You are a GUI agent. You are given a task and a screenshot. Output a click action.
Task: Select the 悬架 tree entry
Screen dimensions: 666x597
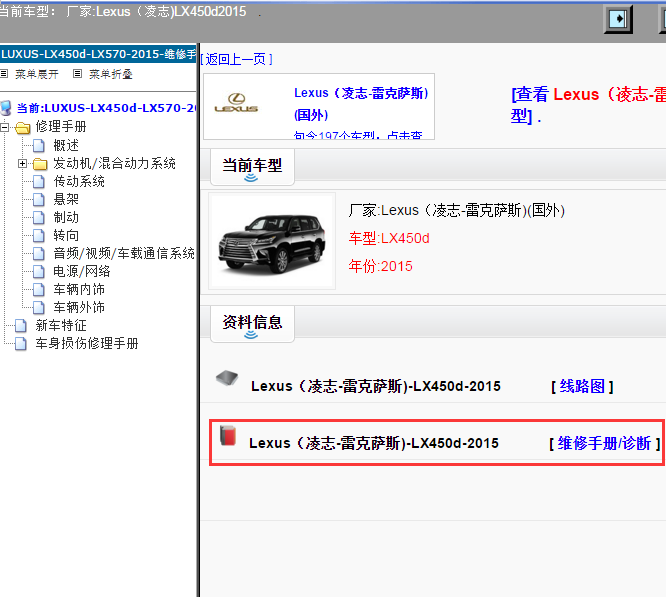pos(66,199)
